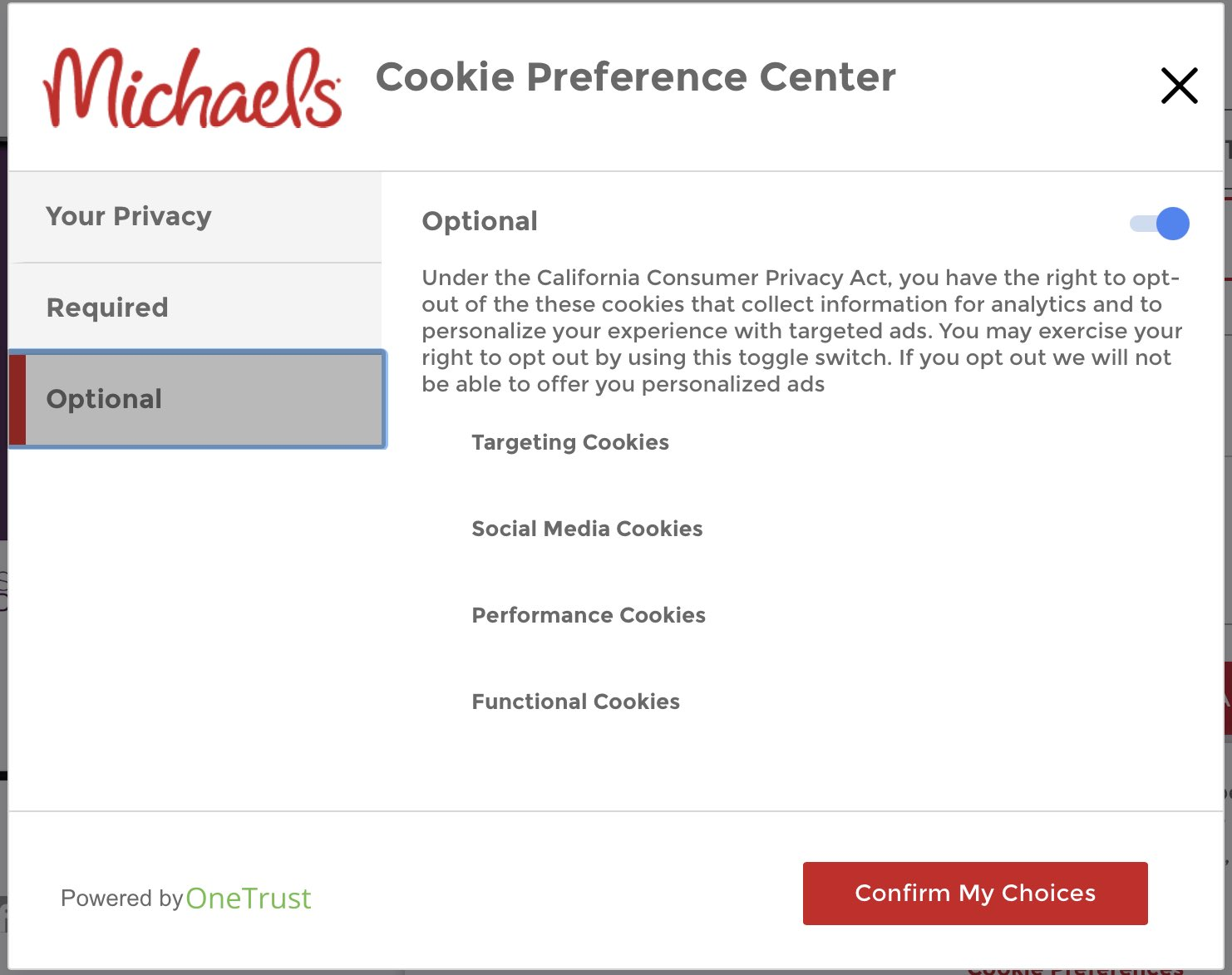The image size is (1232, 975).
Task: Open the OneTrust link
Action: point(249,899)
